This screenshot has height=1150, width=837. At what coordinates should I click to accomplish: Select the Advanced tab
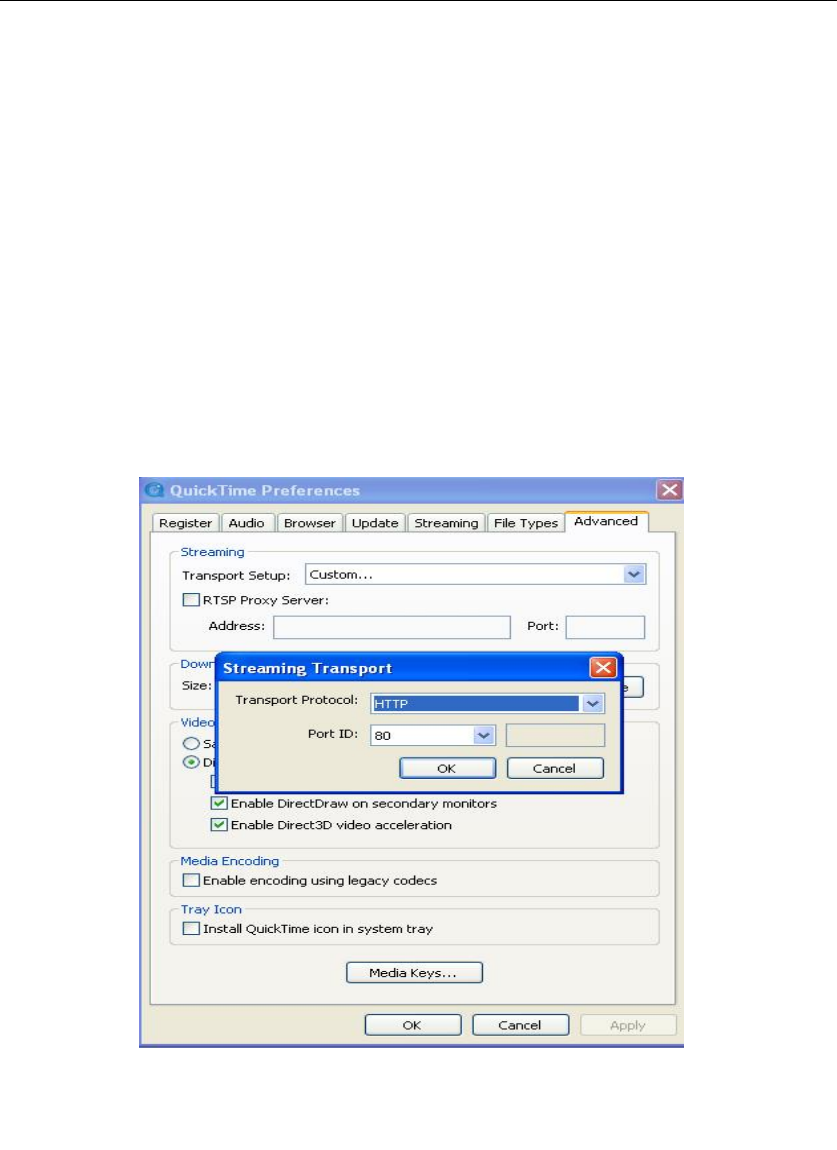pos(606,521)
